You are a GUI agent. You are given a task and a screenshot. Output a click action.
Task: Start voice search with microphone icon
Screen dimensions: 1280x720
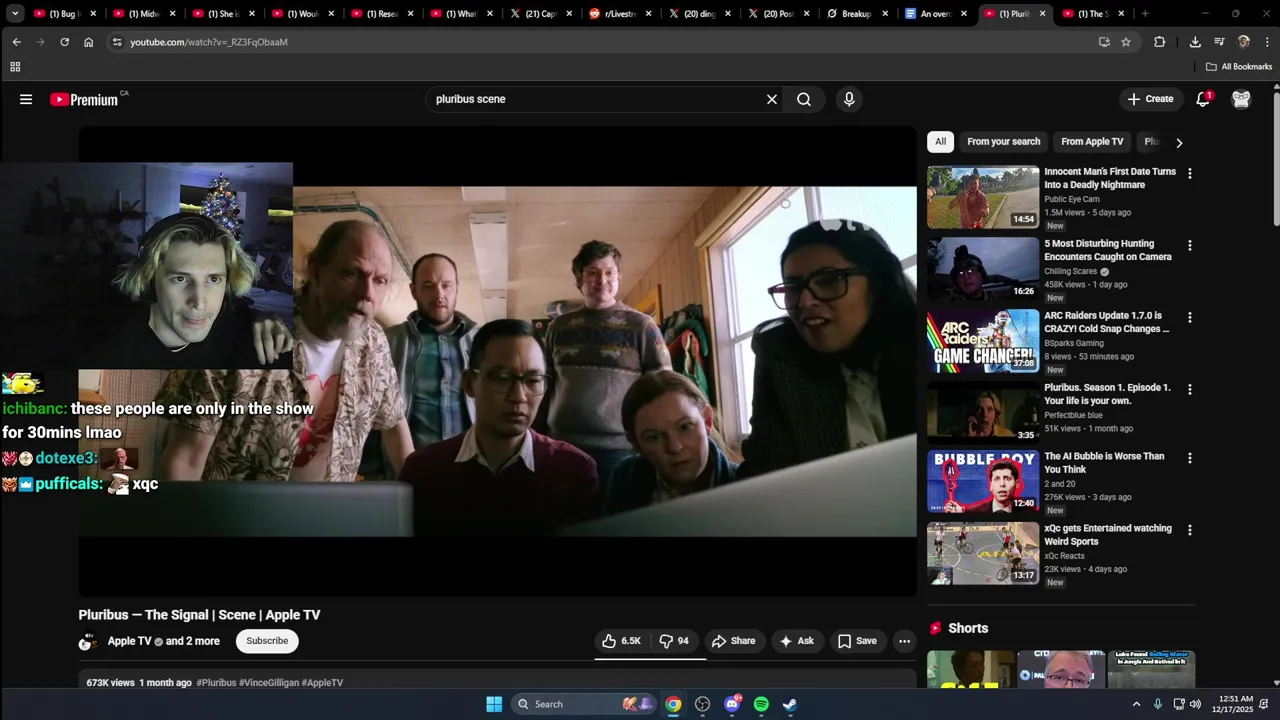click(849, 99)
